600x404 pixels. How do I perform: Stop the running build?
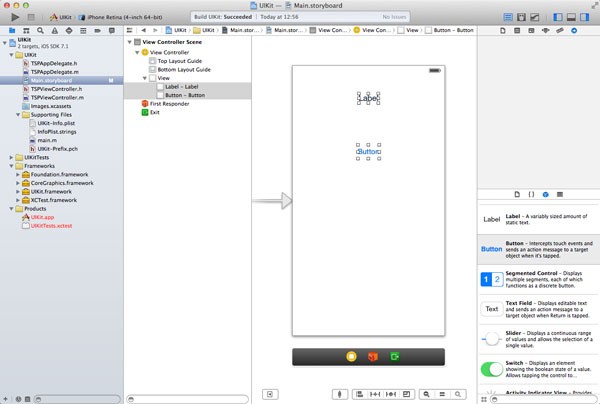[x=31, y=17]
